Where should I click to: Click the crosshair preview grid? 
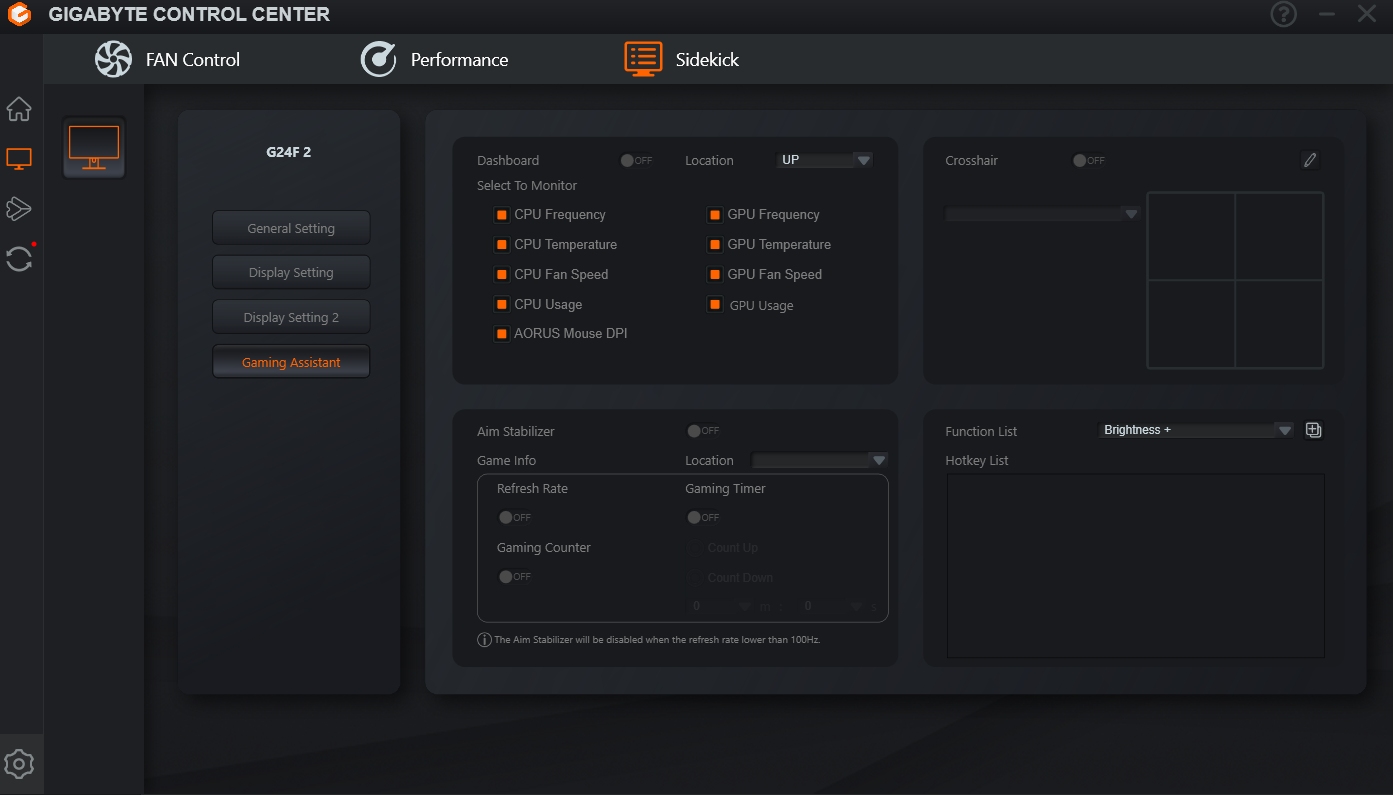coord(1235,280)
